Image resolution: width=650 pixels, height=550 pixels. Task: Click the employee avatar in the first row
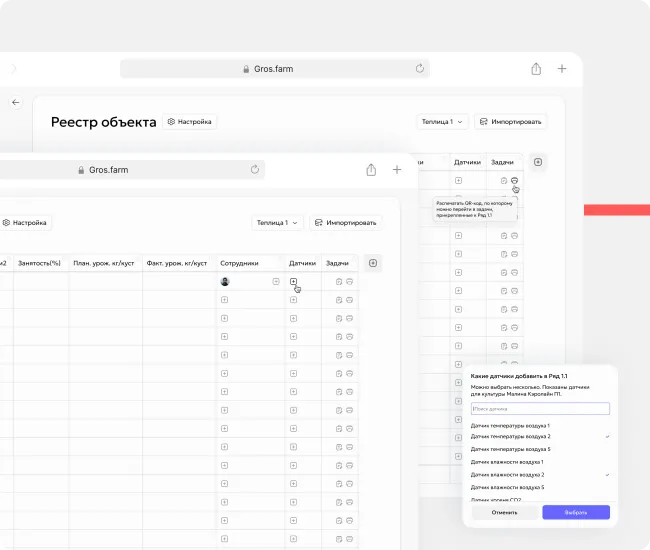[225, 282]
